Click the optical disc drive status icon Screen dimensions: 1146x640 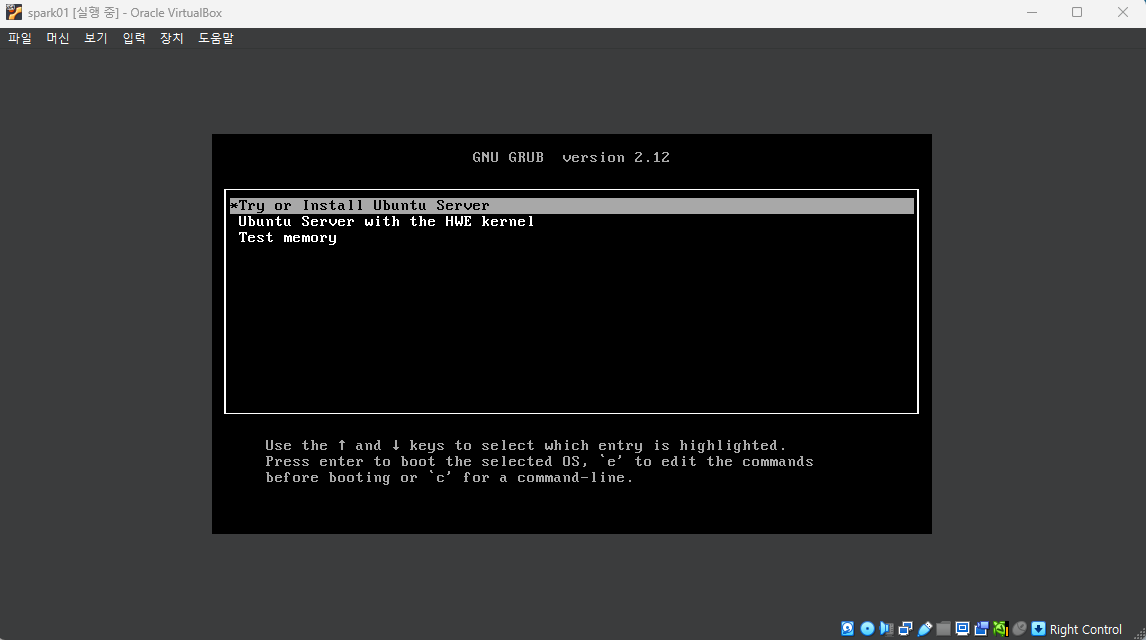[x=868, y=628]
